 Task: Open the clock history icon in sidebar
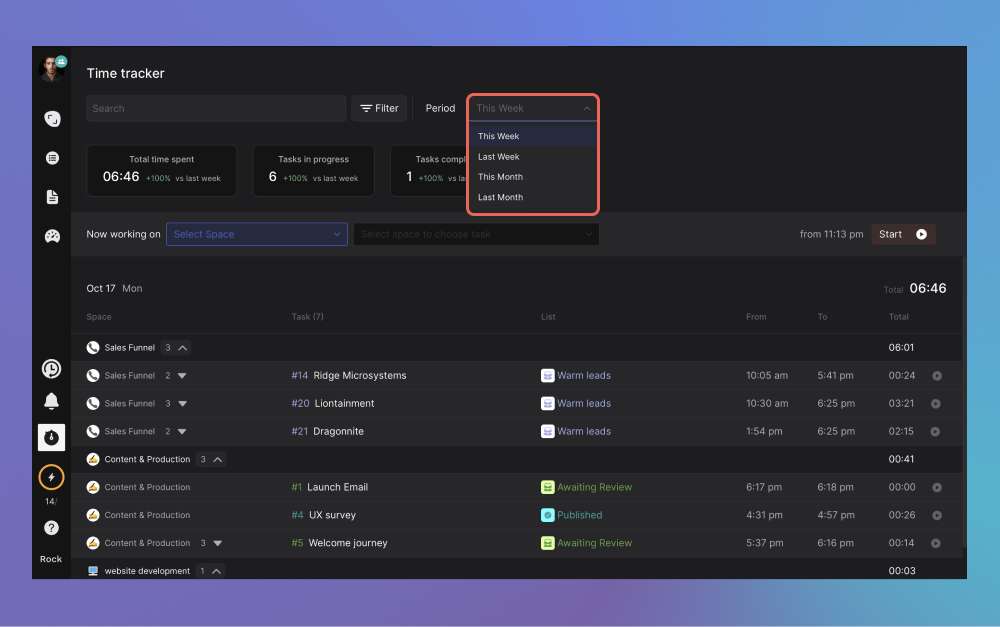pyautogui.click(x=51, y=369)
